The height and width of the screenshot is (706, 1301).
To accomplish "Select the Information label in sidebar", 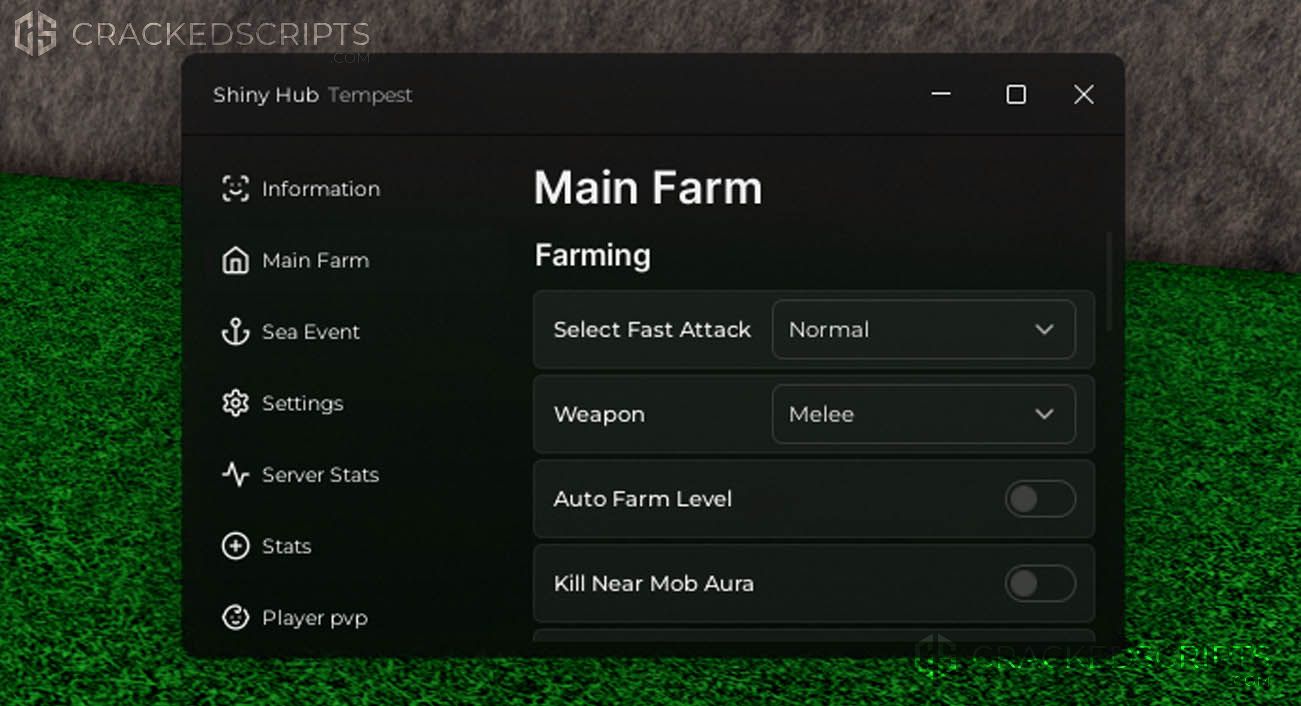I will [321, 189].
